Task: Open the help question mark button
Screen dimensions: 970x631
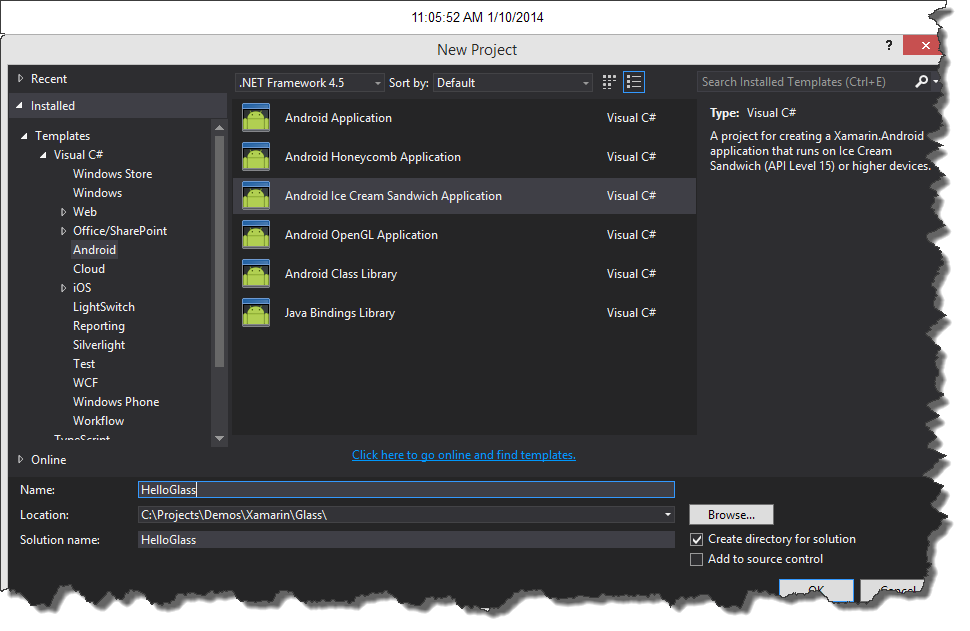Action: tap(889, 45)
